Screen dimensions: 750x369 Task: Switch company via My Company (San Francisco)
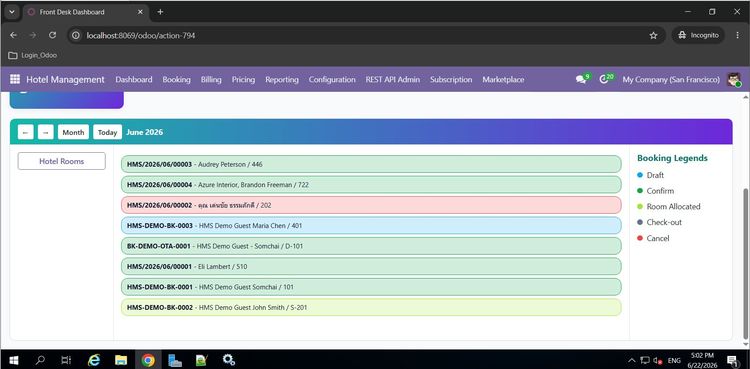(x=671, y=79)
